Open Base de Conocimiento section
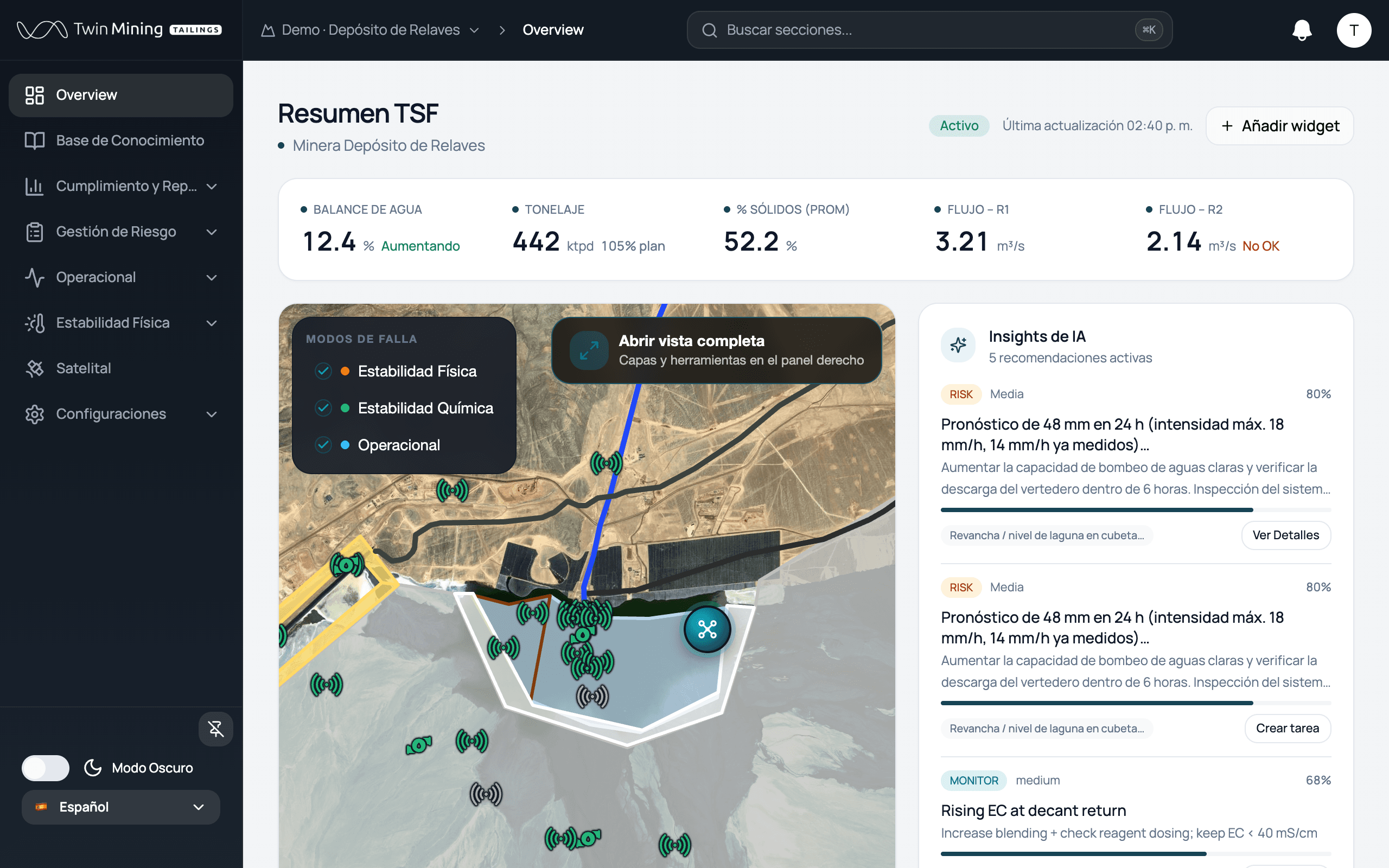 coord(120,141)
